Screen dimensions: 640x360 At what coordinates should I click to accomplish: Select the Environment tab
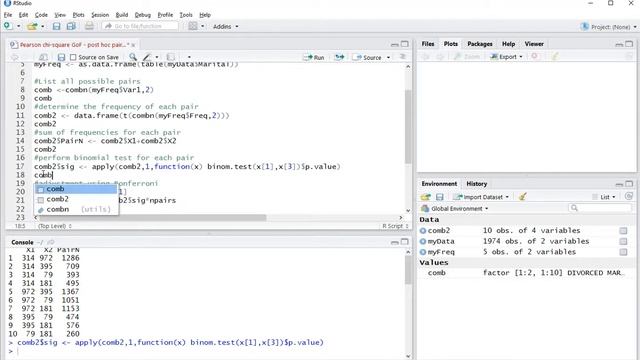click(439, 184)
